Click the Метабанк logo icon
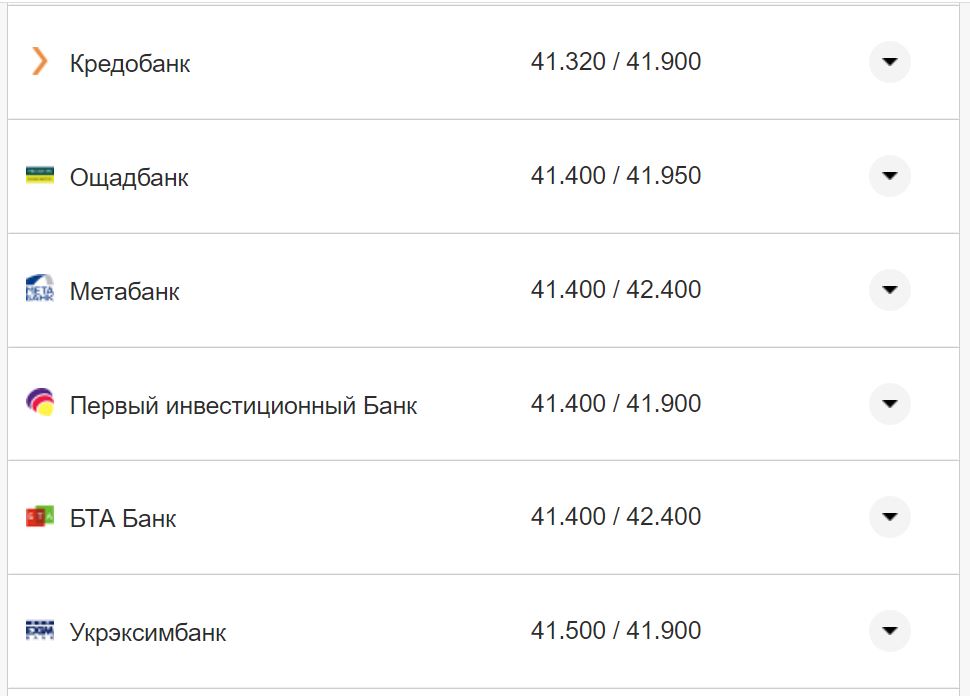This screenshot has width=970, height=696. pyautogui.click(x=39, y=290)
